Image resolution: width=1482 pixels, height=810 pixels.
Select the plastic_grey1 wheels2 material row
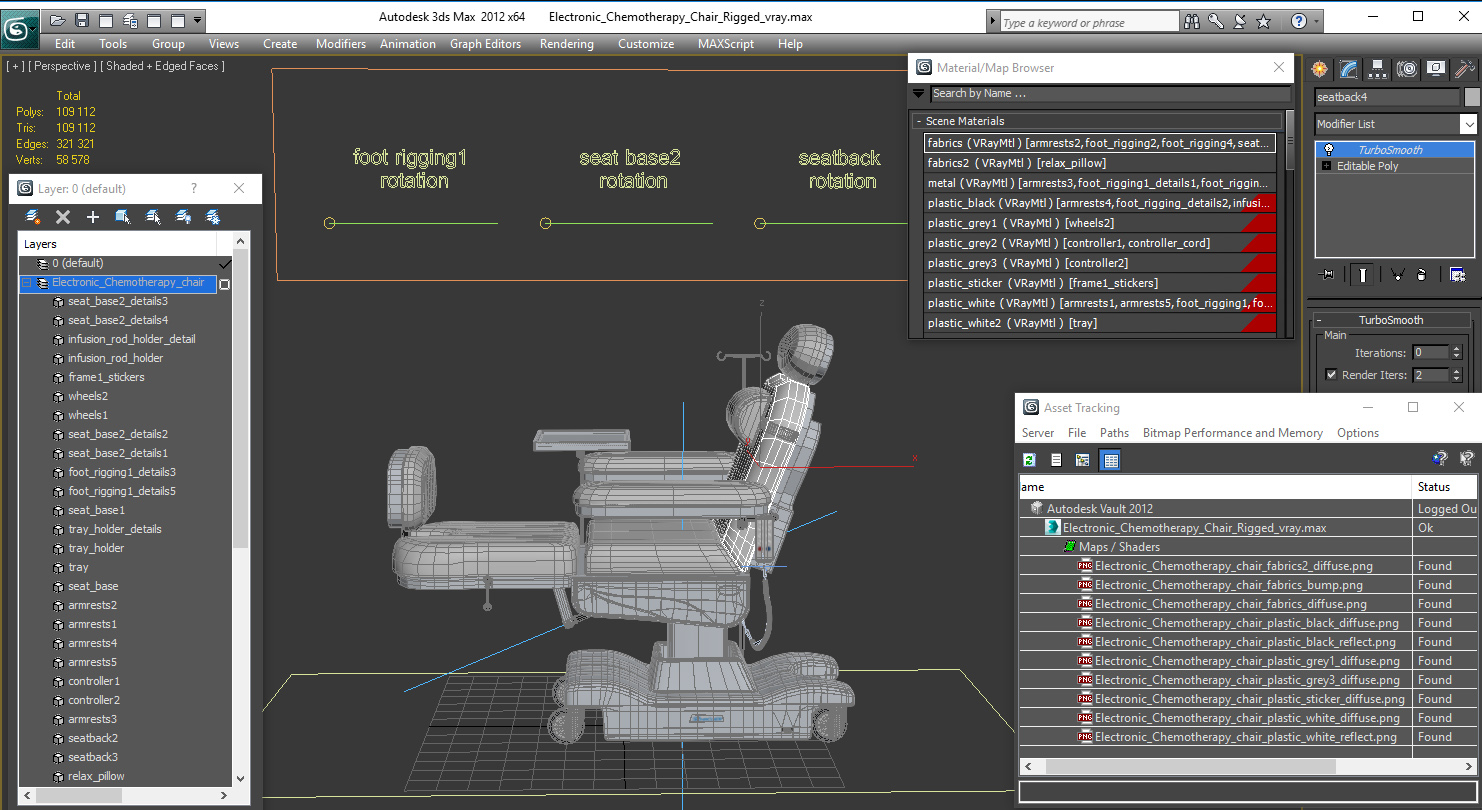pos(1100,223)
